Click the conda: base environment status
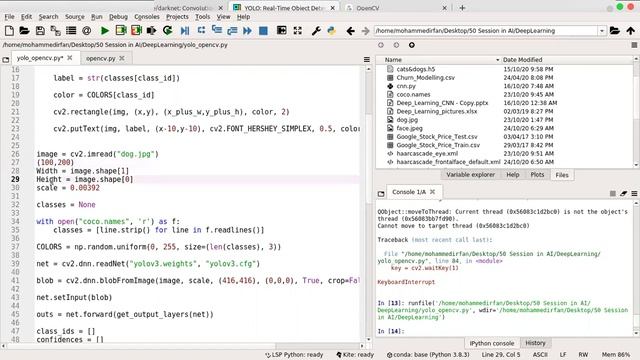 click(x=428, y=355)
